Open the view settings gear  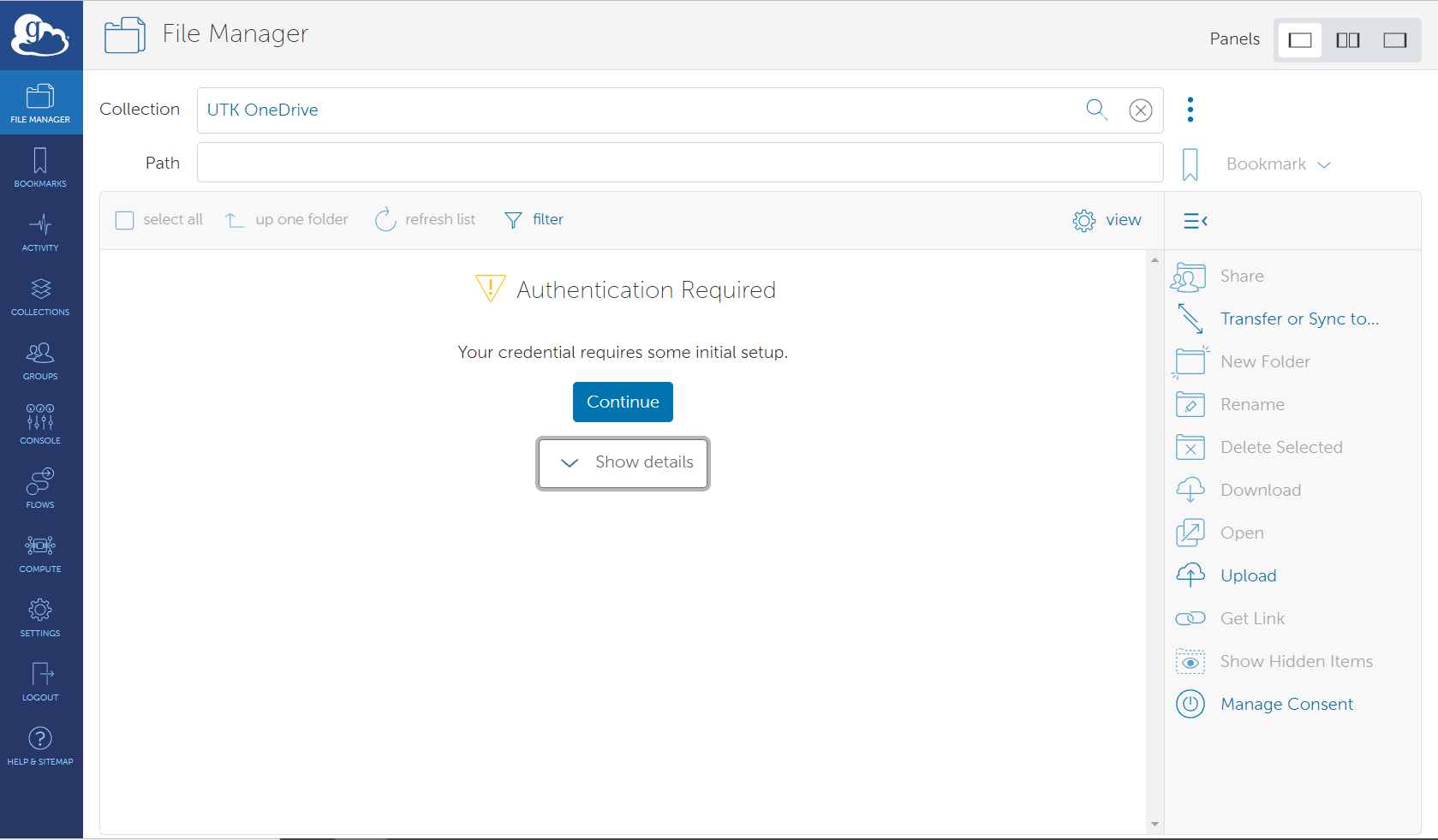pos(1083,220)
